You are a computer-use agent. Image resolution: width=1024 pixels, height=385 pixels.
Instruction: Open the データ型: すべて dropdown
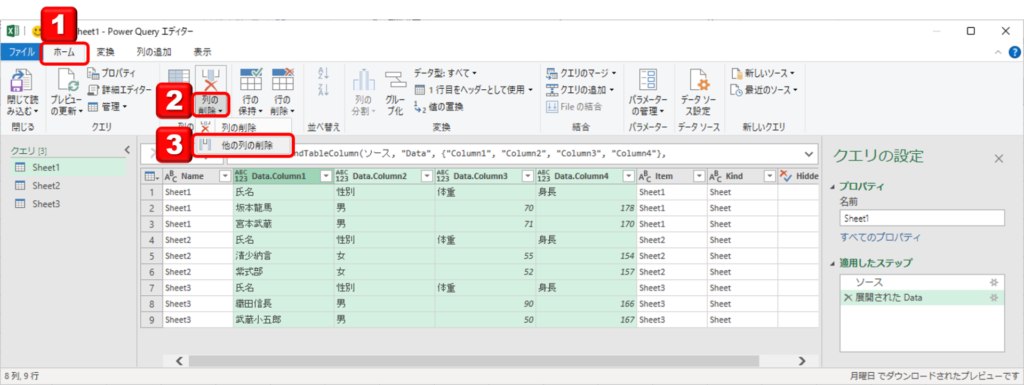[x=445, y=73]
